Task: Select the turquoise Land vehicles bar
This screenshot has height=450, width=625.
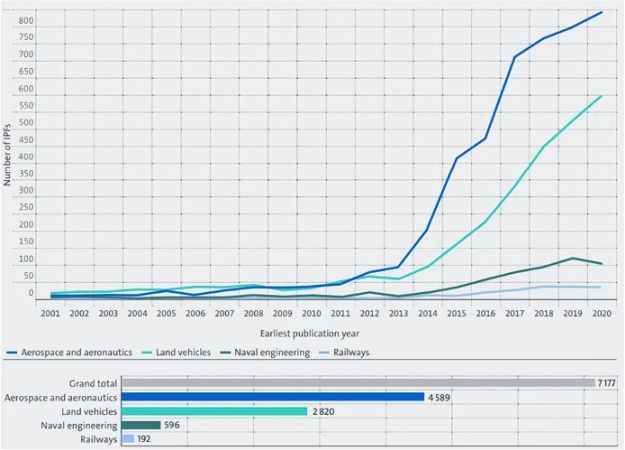Action: point(213,411)
